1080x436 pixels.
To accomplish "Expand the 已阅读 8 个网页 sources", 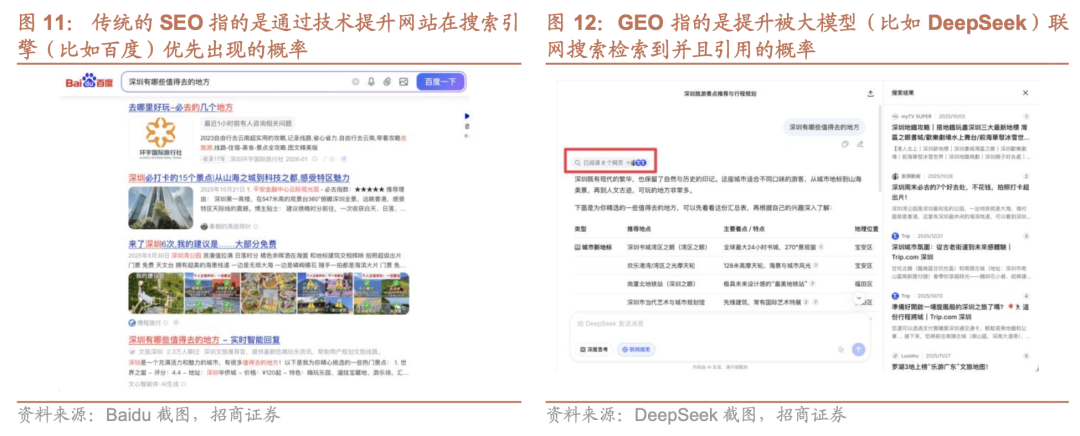I will coord(608,162).
